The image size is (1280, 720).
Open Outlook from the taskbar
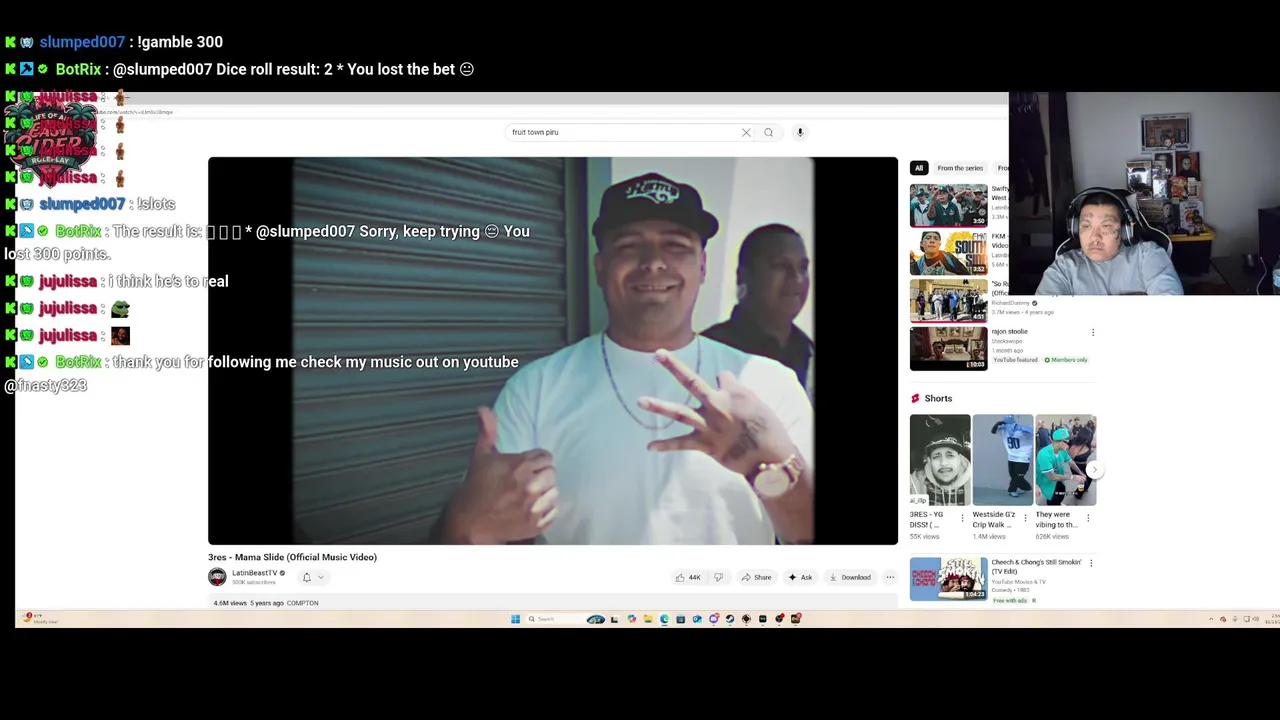pyautogui.click(x=697, y=619)
